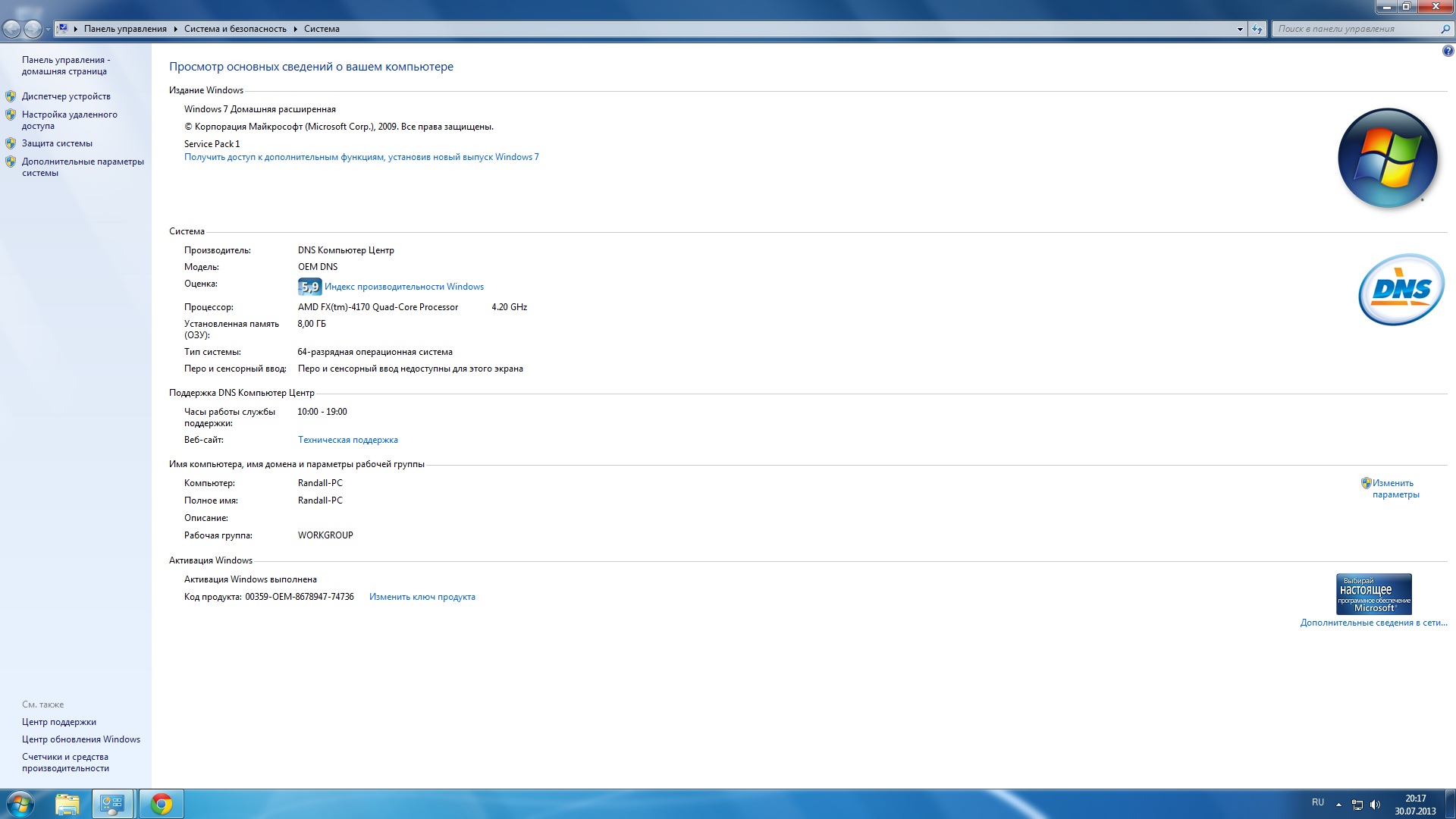Viewport: 1456px width, 819px height.
Task: Click the network tray icon
Action: 1357,805
